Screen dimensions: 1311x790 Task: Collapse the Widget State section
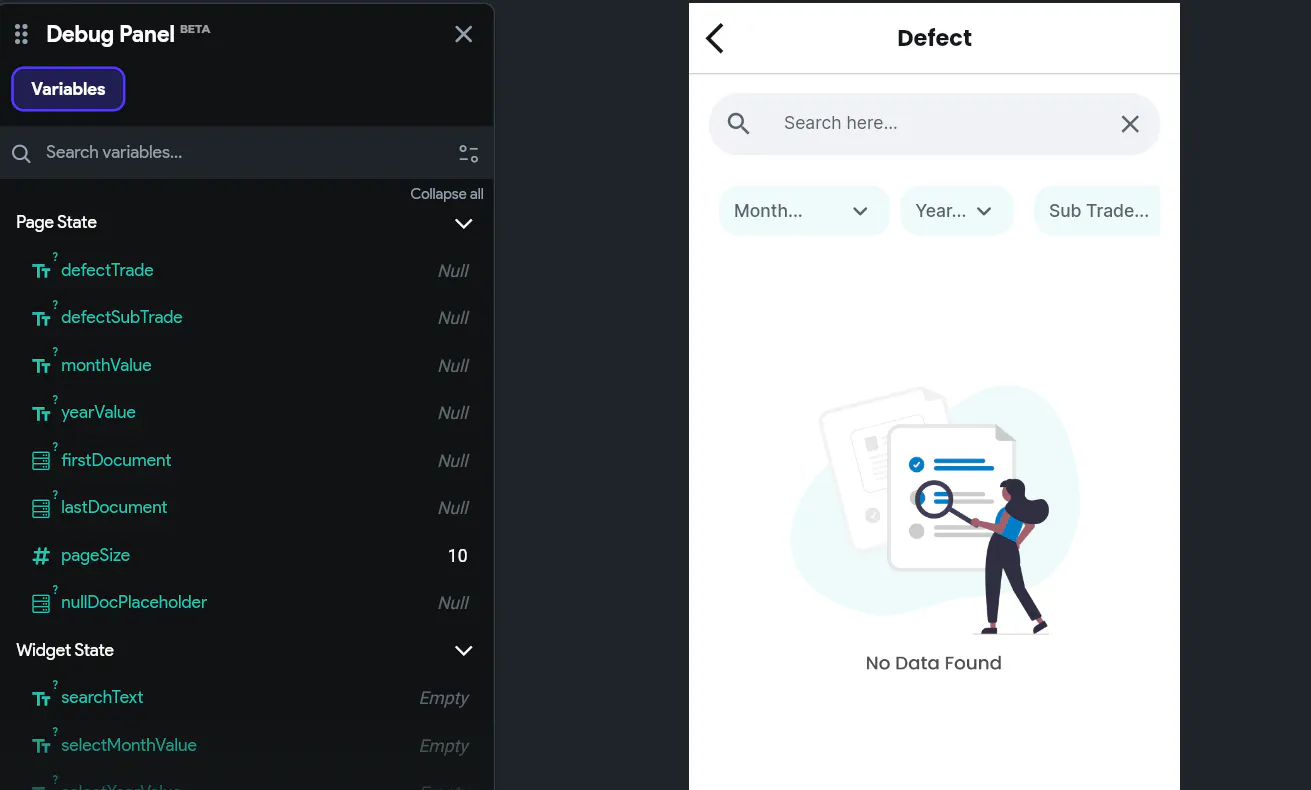click(464, 651)
